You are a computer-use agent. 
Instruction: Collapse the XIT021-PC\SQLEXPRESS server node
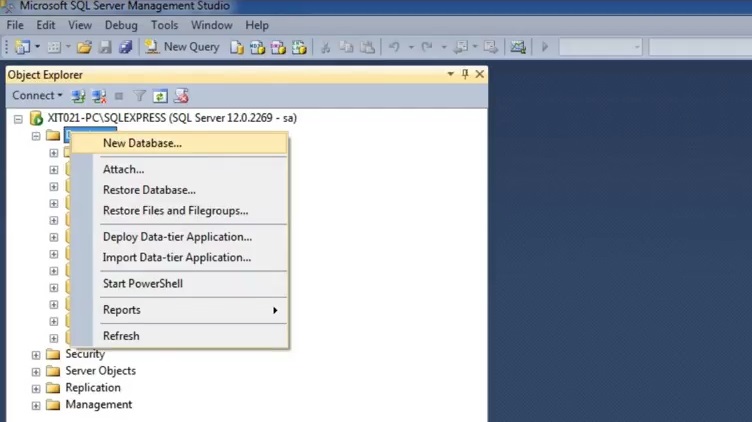click(18, 119)
